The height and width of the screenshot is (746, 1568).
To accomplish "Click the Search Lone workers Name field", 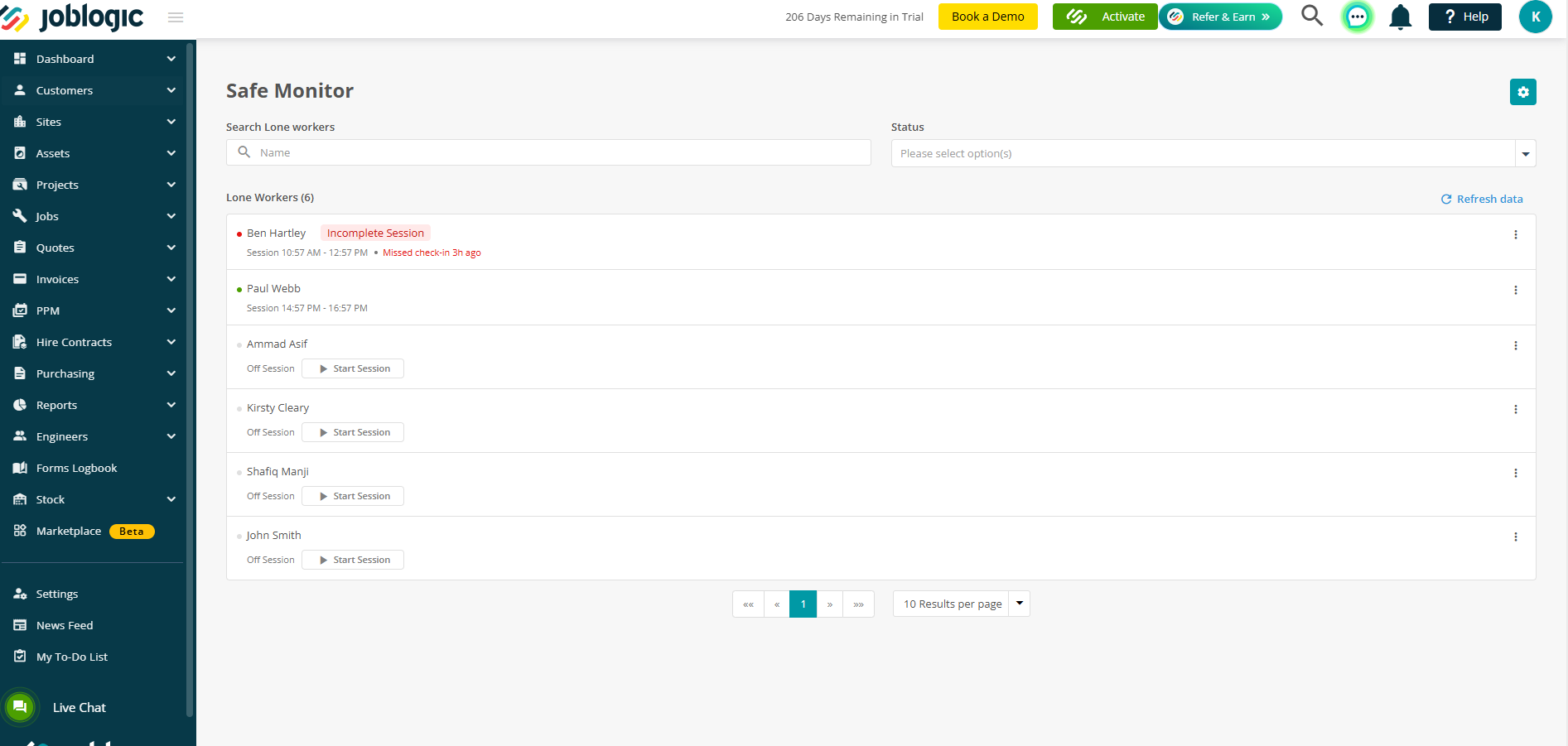I will [548, 152].
